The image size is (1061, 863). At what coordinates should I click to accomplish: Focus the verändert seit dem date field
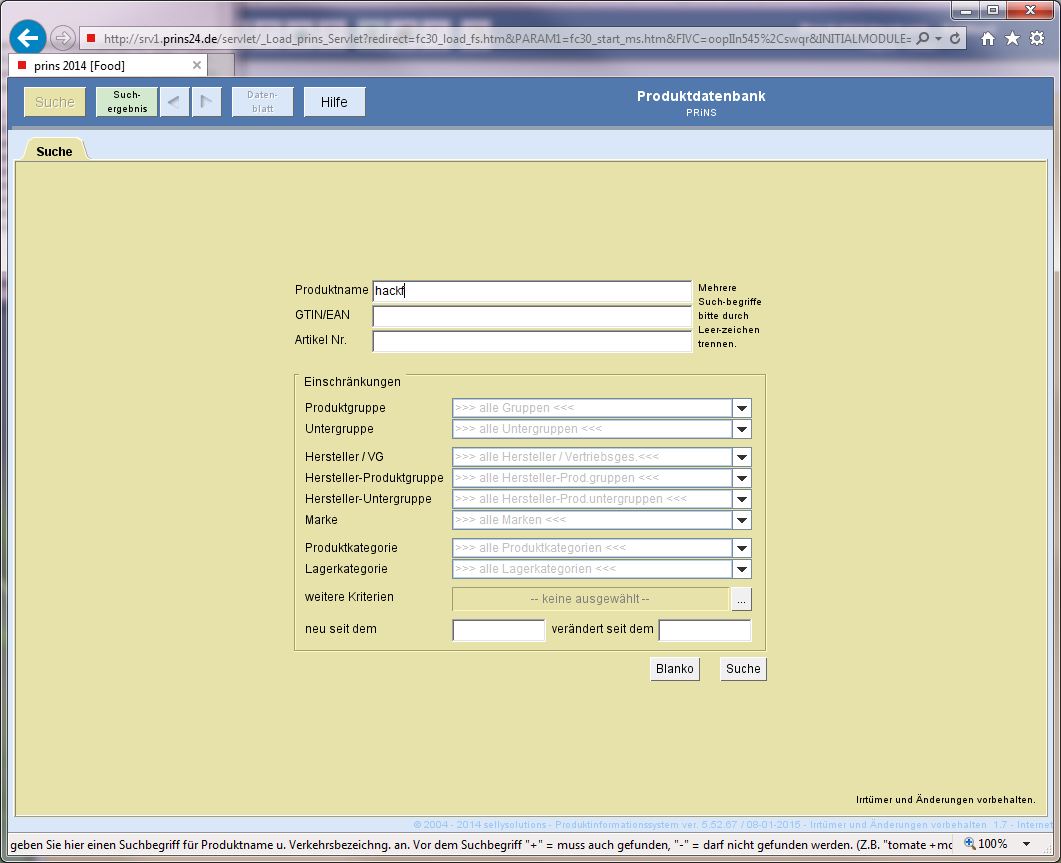(x=704, y=630)
